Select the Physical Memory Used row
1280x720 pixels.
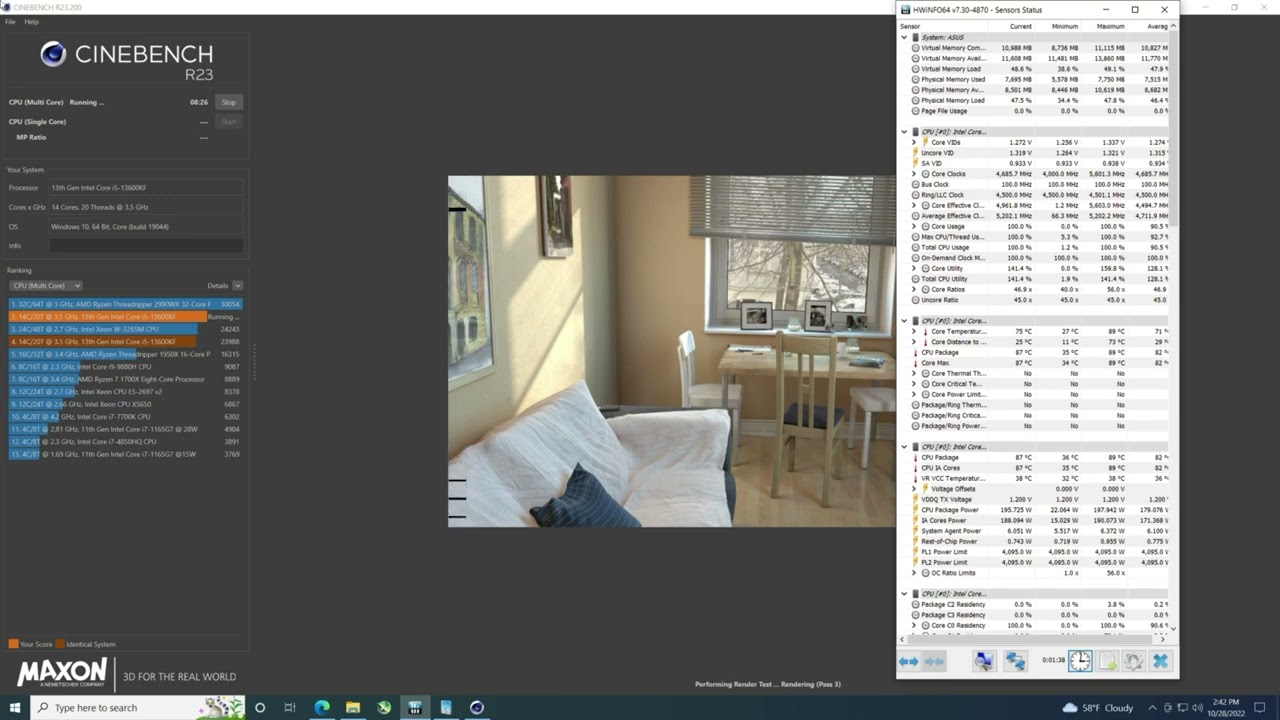click(1034, 79)
